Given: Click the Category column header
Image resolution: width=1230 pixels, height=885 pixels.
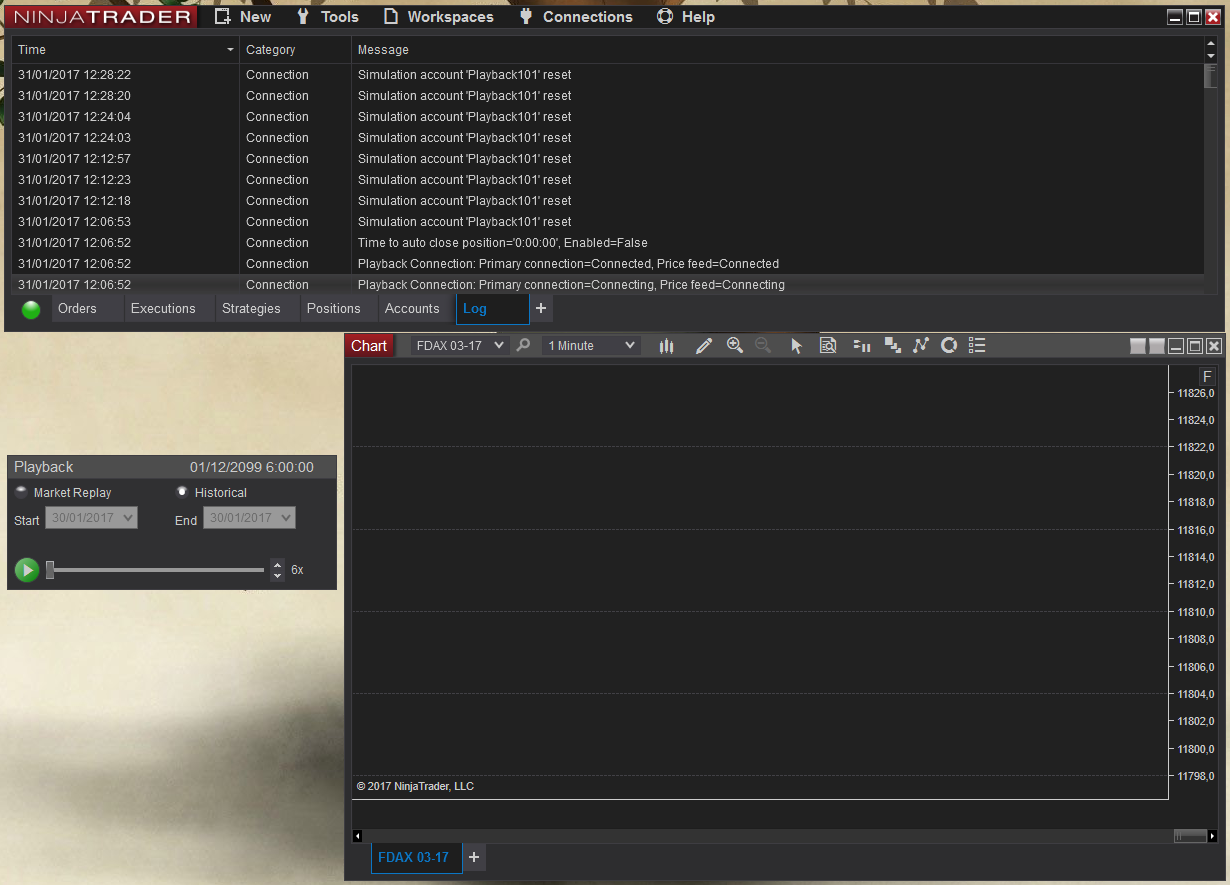Looking at the screenshot, I should (295, 50).
